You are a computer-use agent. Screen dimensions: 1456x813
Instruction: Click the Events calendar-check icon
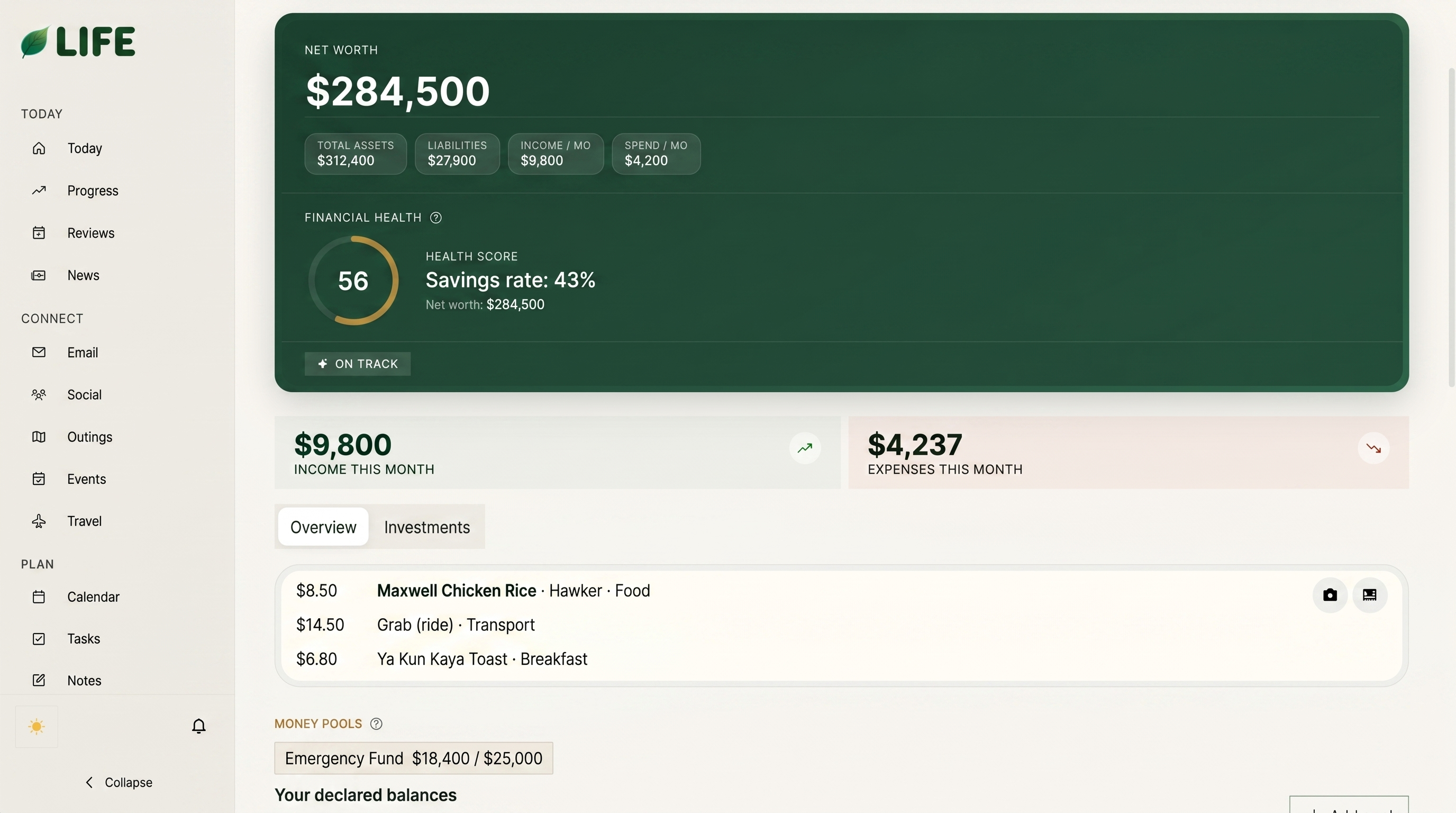[39, 479]
